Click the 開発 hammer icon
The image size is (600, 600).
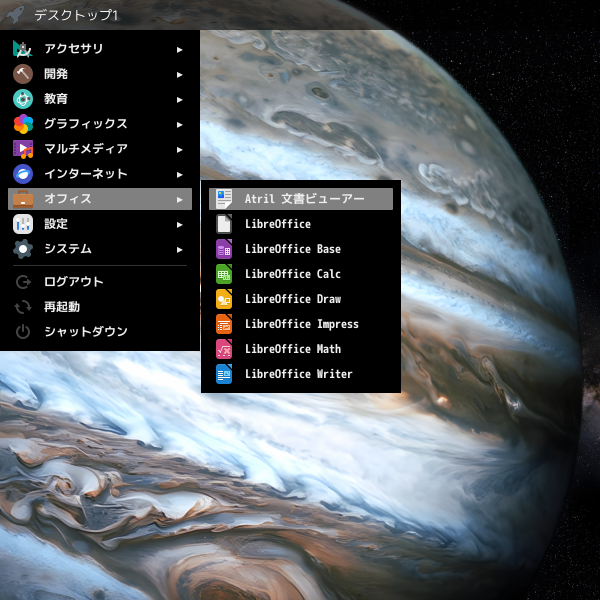(23, 74)
